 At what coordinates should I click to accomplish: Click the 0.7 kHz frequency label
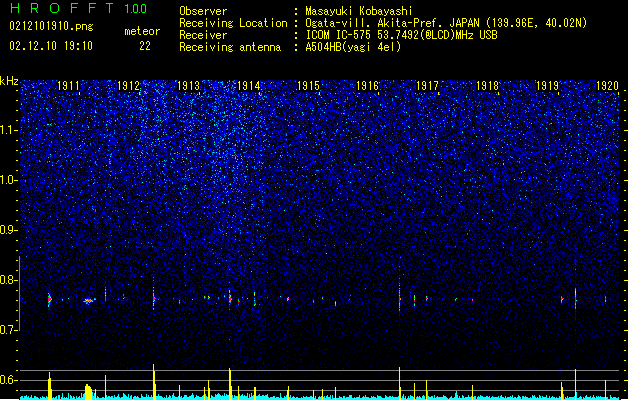pos(8,330)
